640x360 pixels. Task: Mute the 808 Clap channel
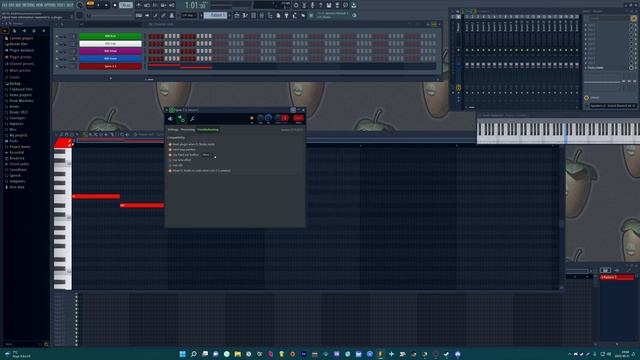coord(57,44)
